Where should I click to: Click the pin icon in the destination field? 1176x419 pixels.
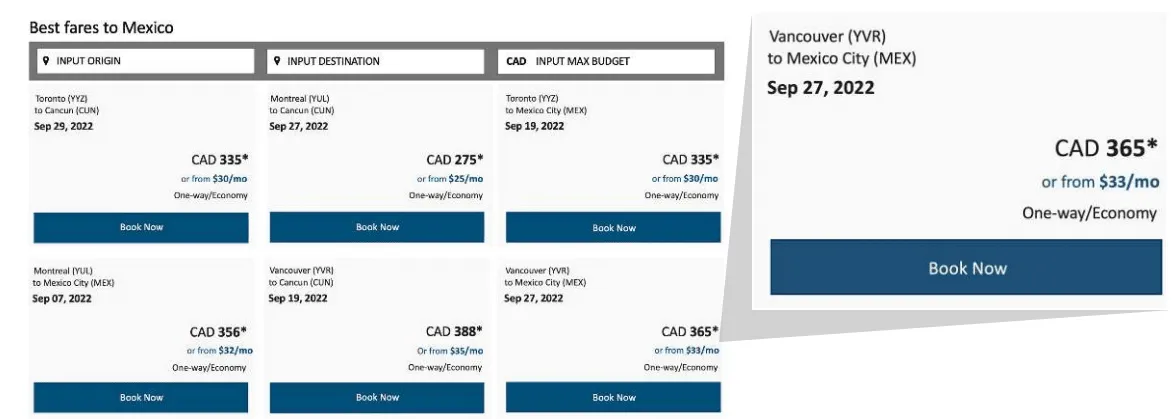(277, 61)
